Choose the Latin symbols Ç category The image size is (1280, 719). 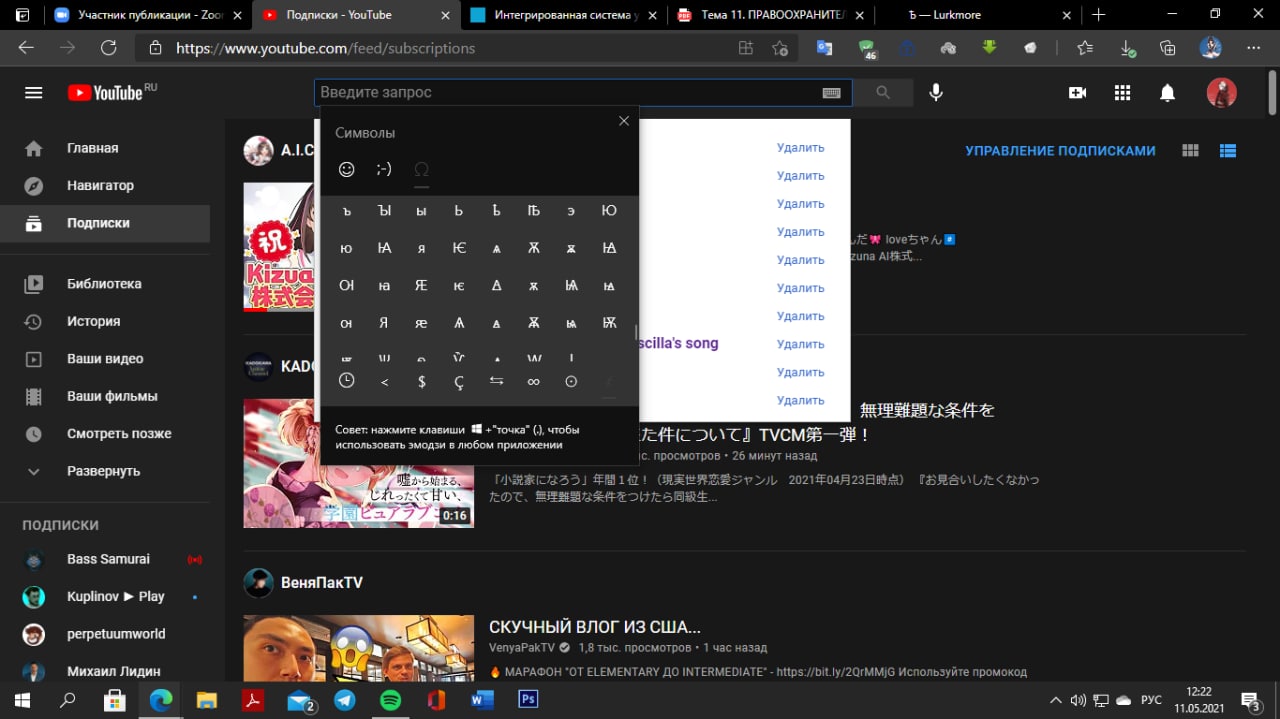(459, 381)
